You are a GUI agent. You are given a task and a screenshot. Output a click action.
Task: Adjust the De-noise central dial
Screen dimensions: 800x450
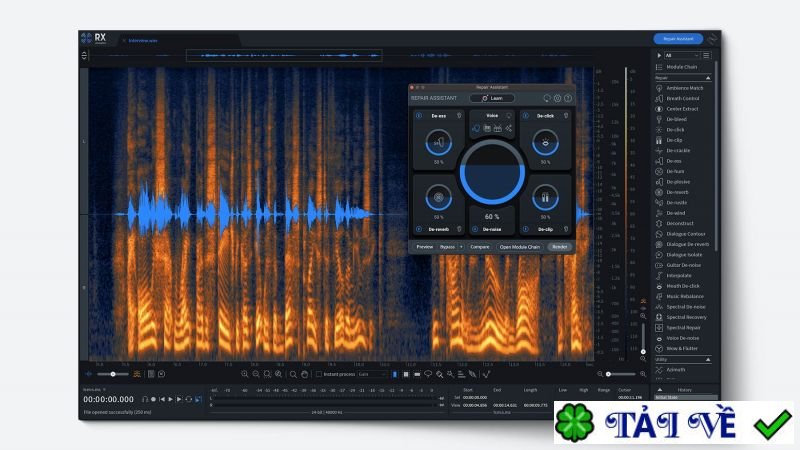tap(492, 173)
